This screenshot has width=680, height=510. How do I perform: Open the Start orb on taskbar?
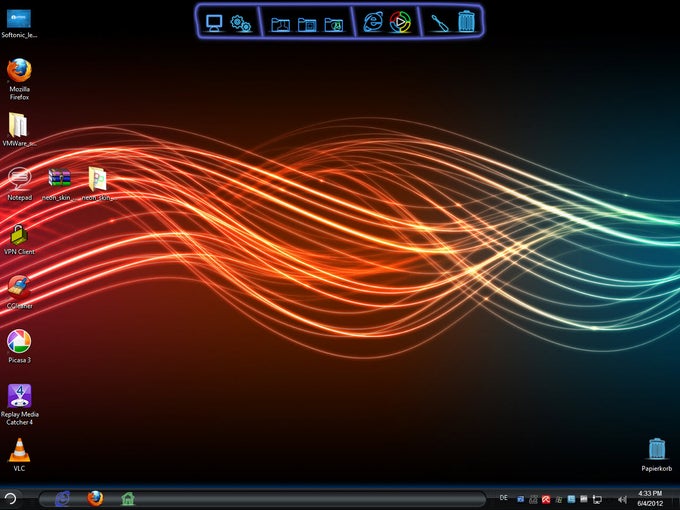tap(10, 498)
